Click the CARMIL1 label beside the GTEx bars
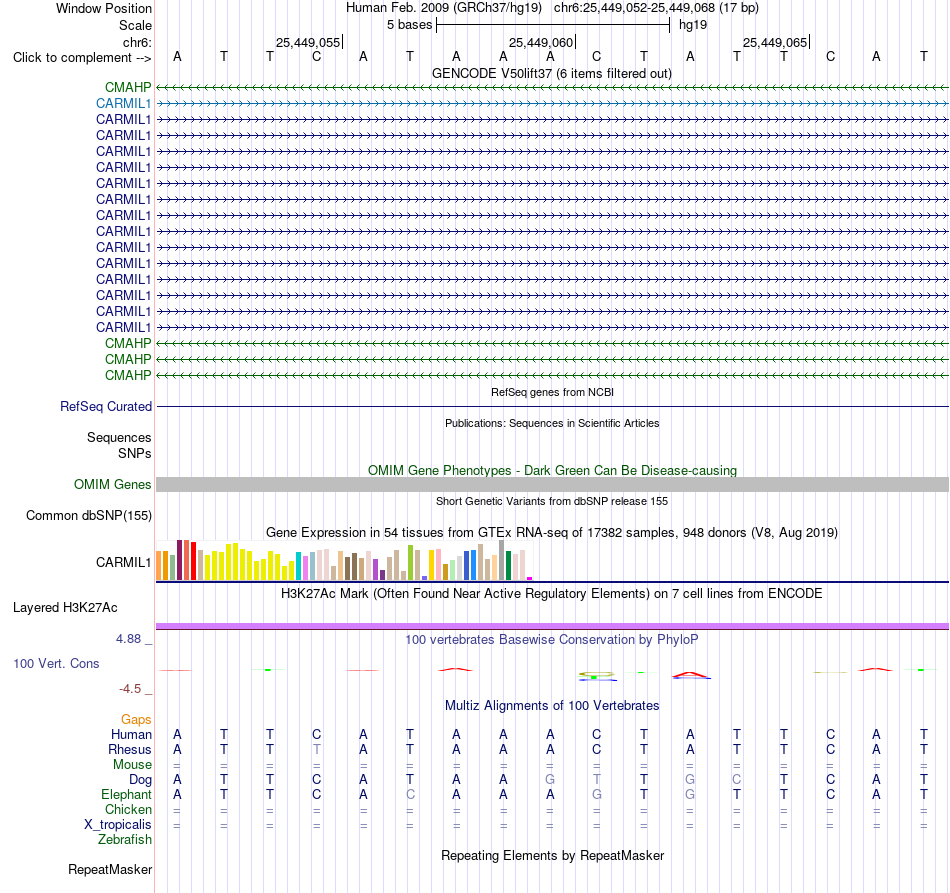The image size is (950, 893). tap(123, 562)
